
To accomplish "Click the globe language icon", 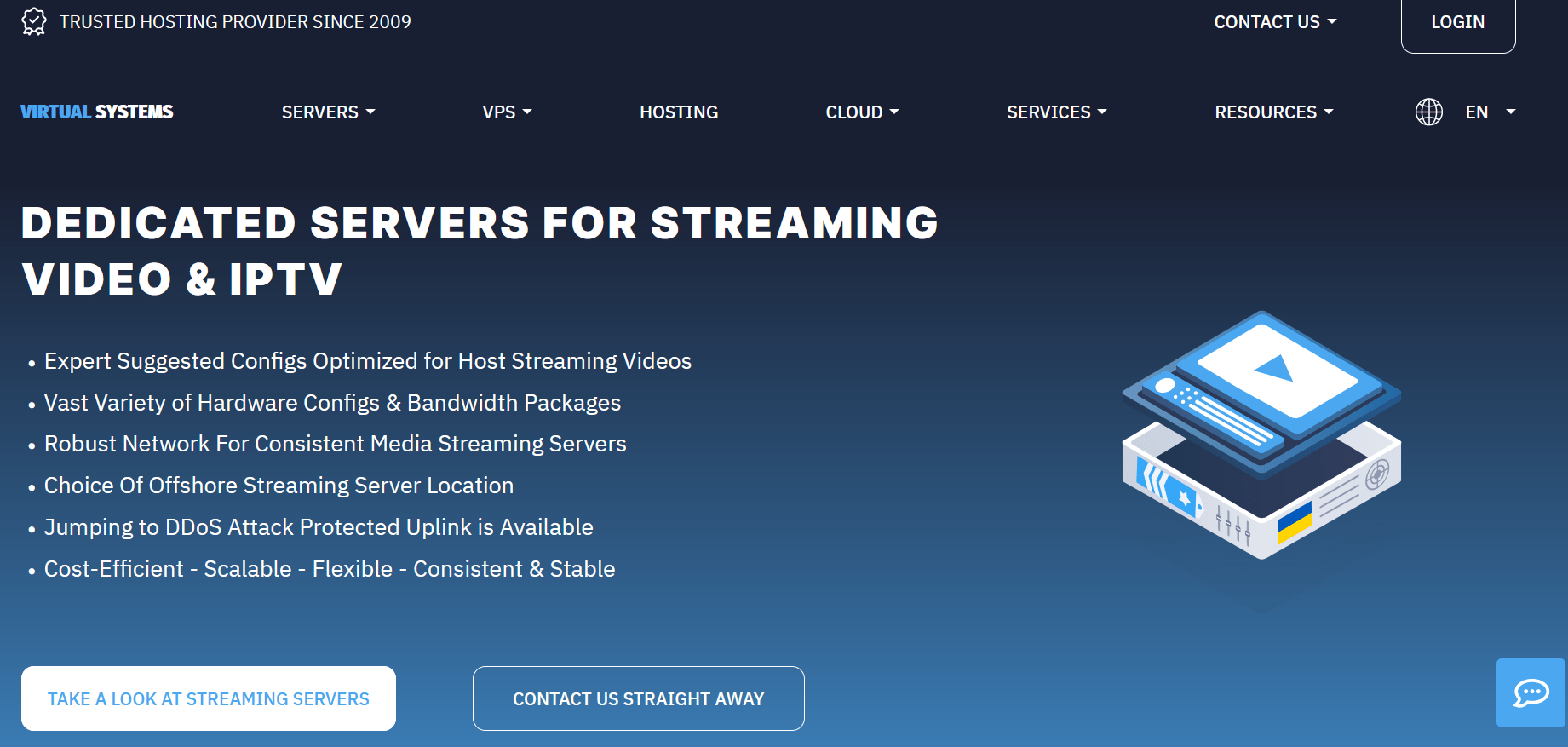I will [x=1428, y=112].
